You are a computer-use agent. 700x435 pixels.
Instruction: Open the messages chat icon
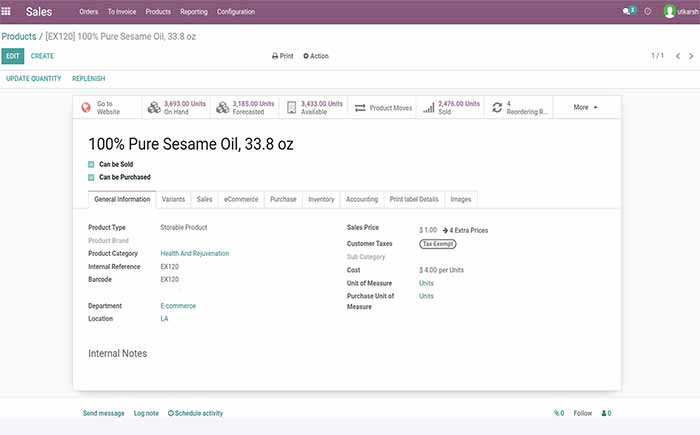[628, 12]
